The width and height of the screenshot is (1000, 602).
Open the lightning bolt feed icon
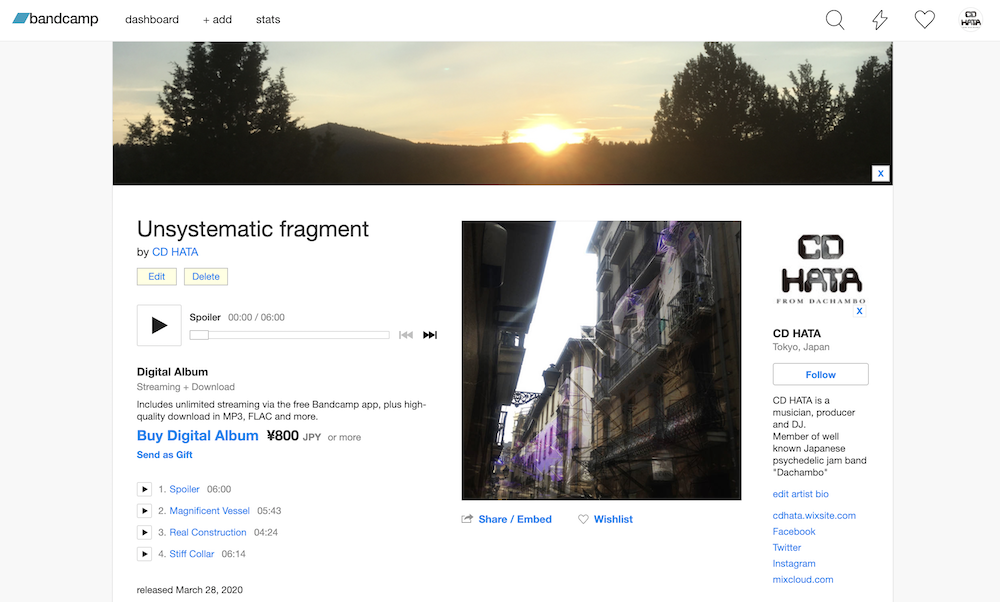pyautogui.click(x=880, y=20)
